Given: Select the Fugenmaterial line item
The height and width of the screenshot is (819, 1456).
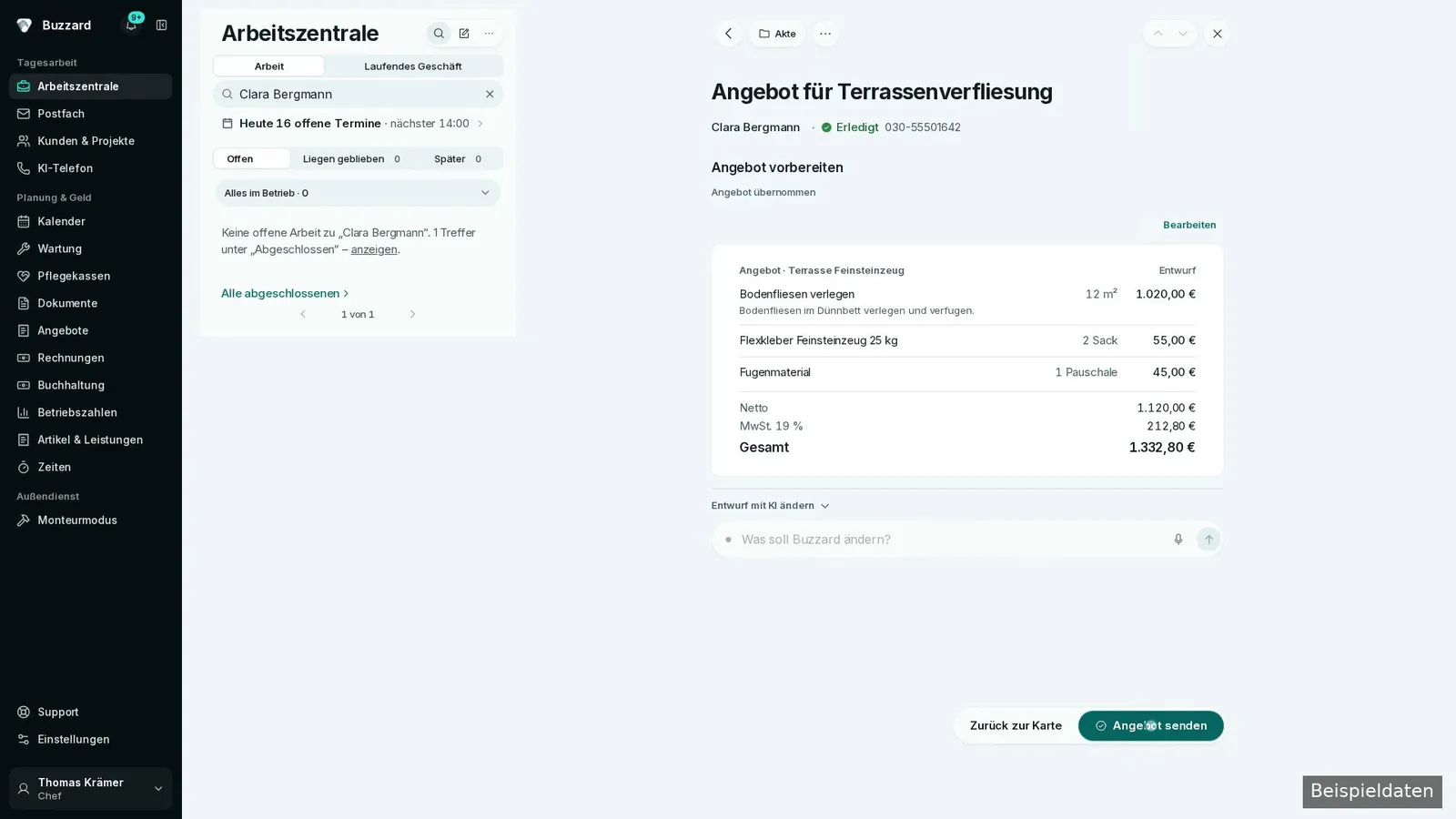Looking at the screenshot, I should tap(967, 372).
